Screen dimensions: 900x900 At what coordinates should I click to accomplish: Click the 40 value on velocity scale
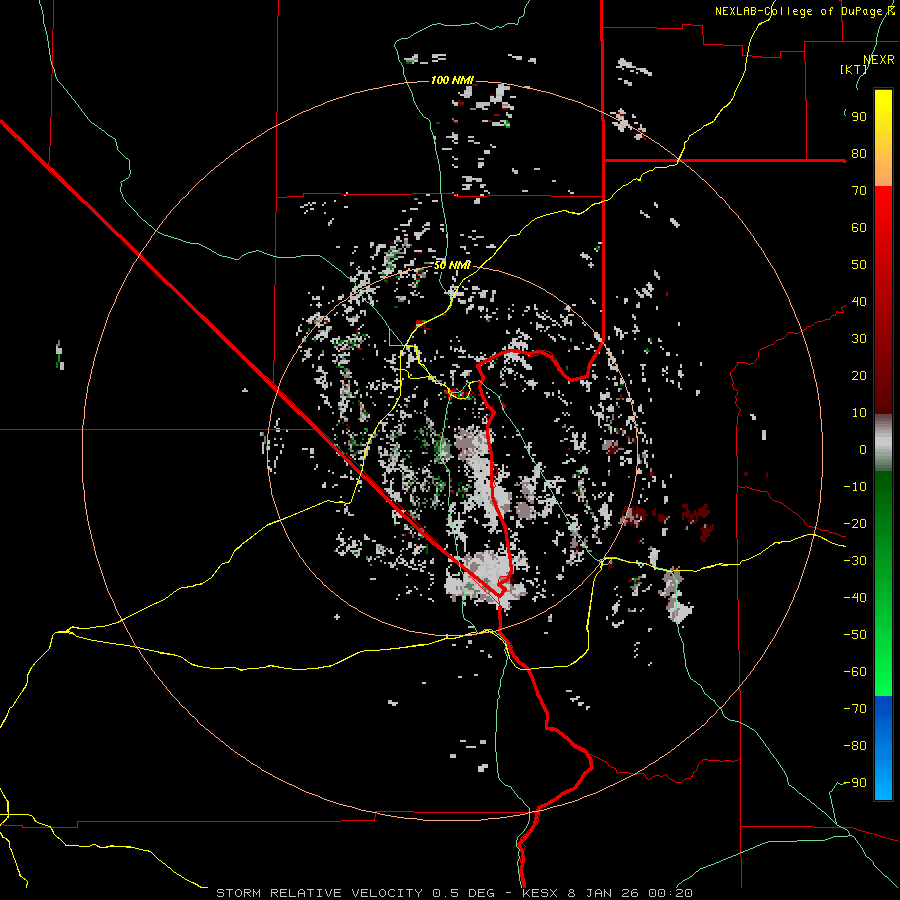(x=859, y=302)
